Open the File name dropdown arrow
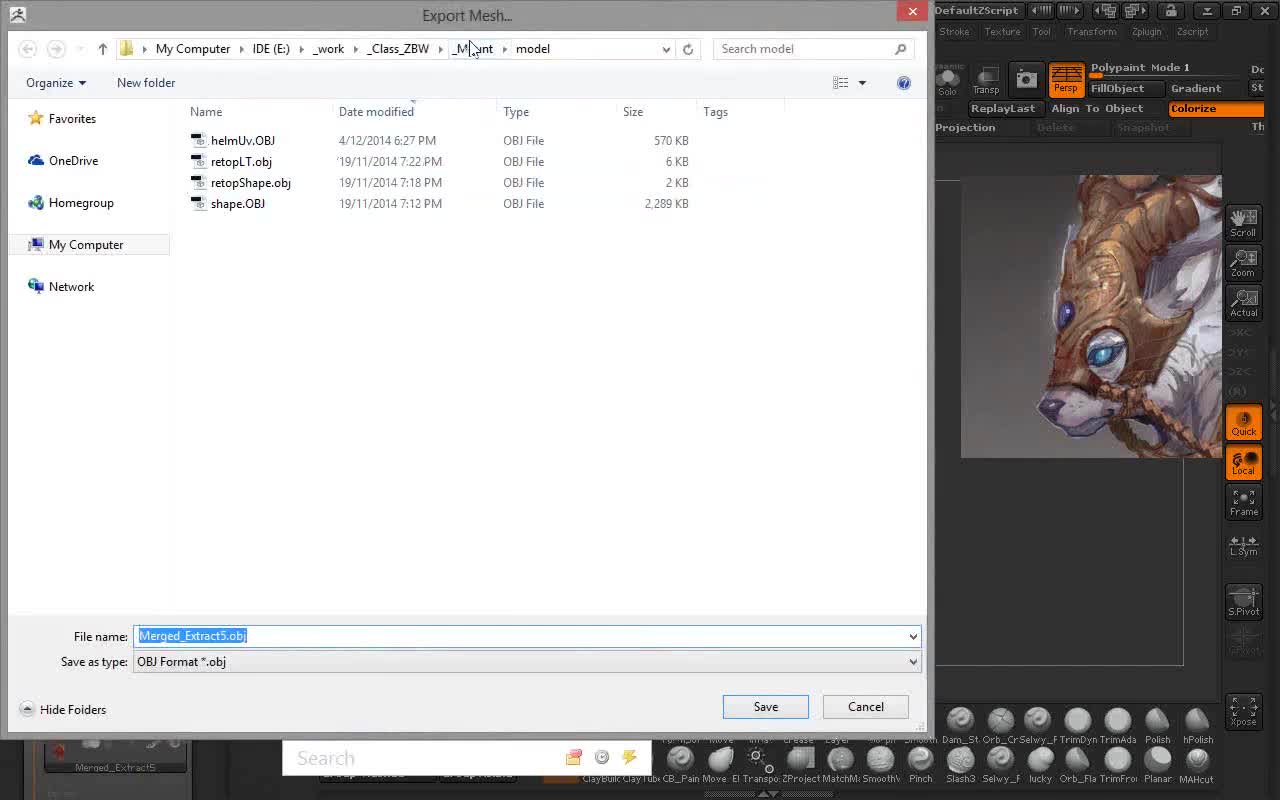Screen dimensions: 1280x800 pyautogui.click(x=912, y=637)
